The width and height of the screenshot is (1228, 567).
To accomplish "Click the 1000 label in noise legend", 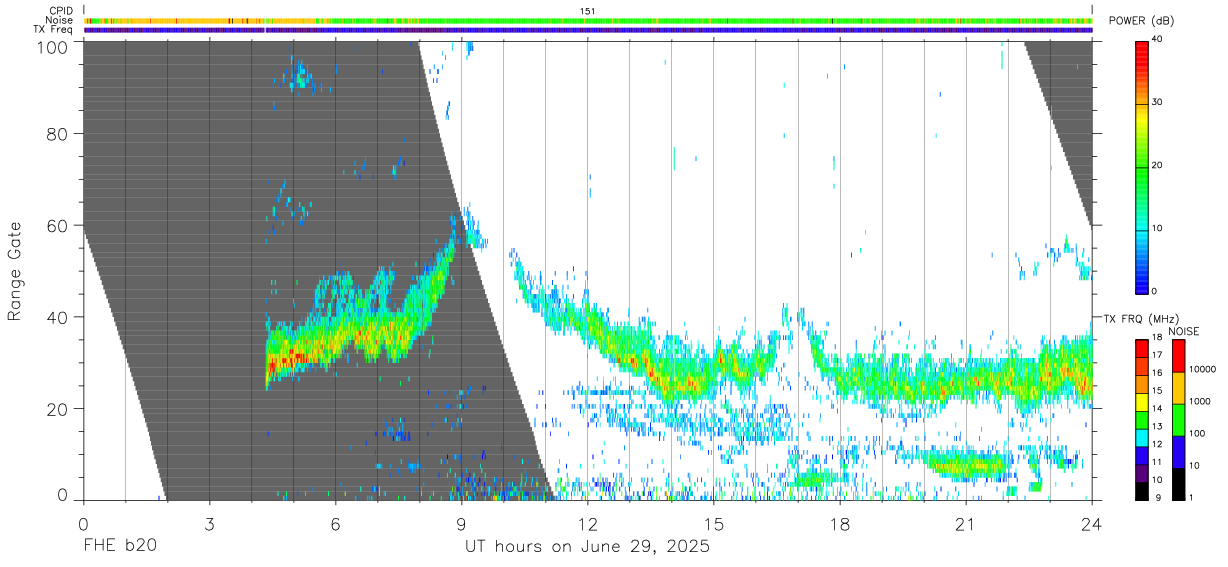I will [x=1200, y=401].
